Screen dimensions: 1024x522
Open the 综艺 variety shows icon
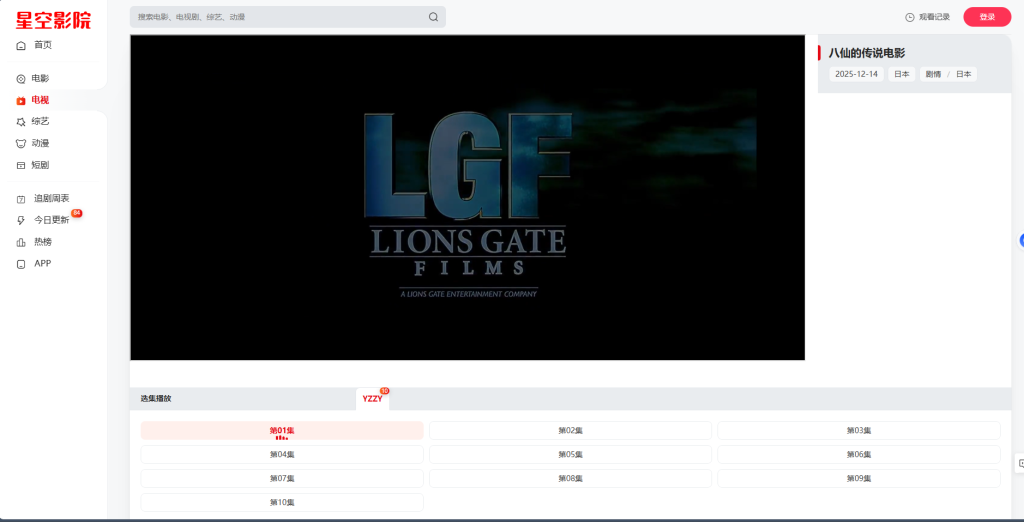point(21,121)
